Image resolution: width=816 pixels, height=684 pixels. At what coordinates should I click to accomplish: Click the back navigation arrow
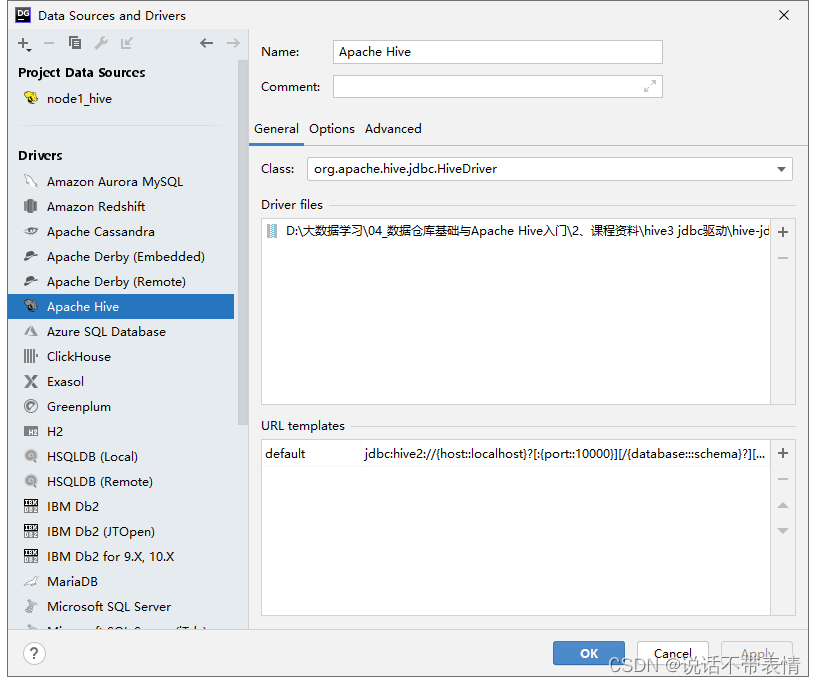206,44
